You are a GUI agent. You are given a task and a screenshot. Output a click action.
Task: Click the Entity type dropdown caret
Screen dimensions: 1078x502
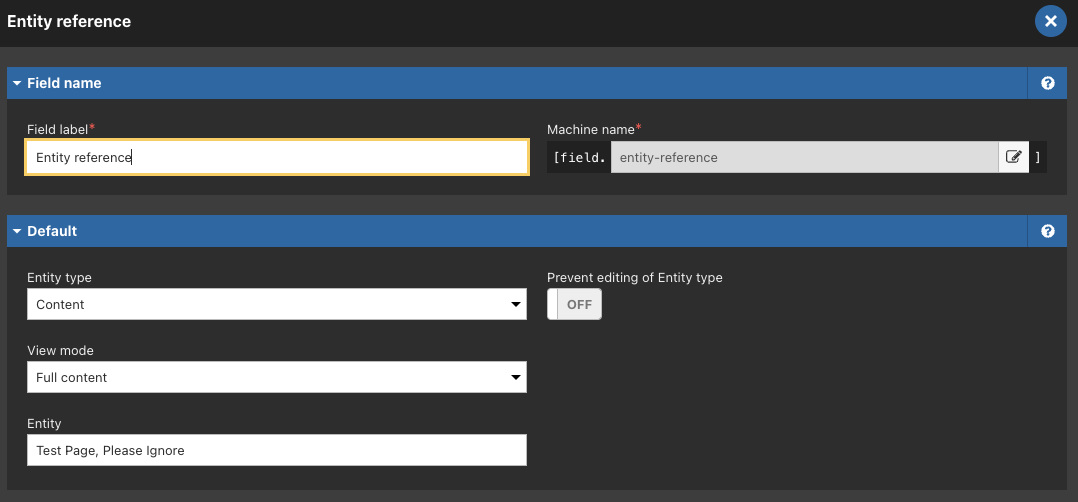point(516,305)
